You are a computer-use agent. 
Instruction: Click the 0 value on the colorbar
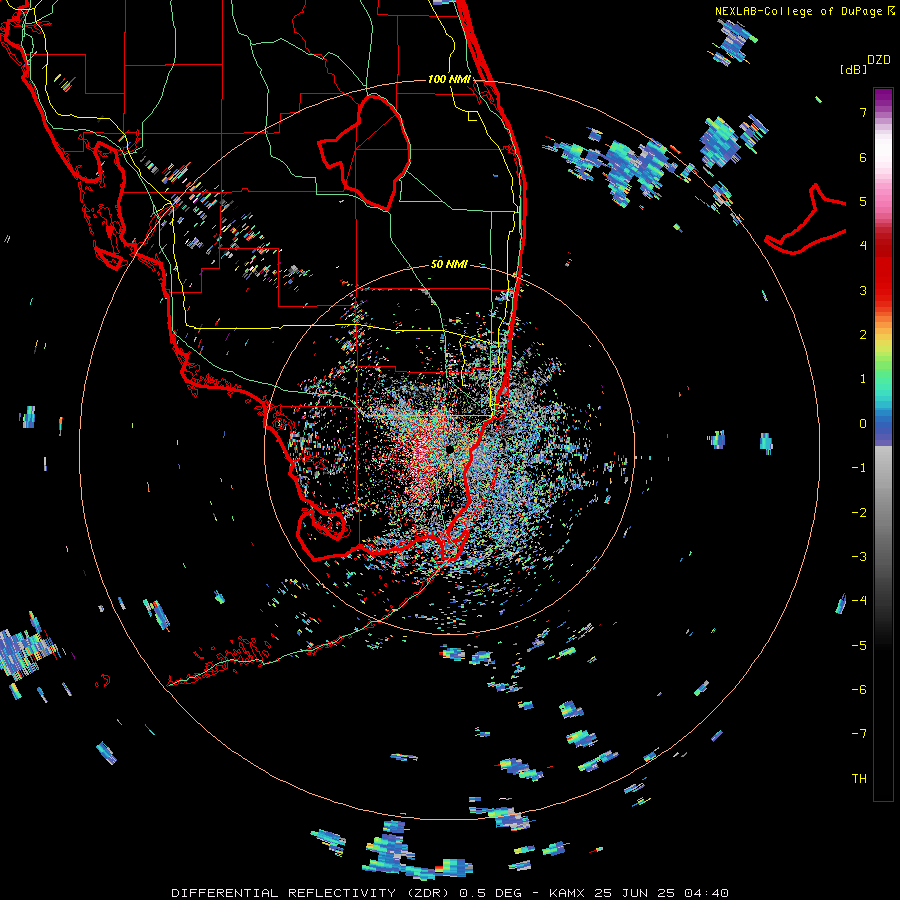863,424
